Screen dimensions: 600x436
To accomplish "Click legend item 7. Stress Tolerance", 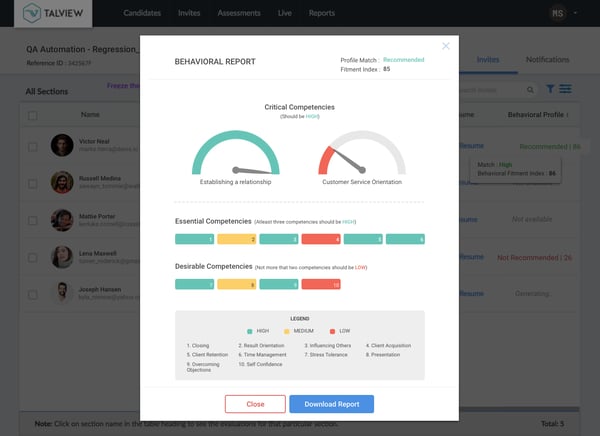I will tap(326, 355).
